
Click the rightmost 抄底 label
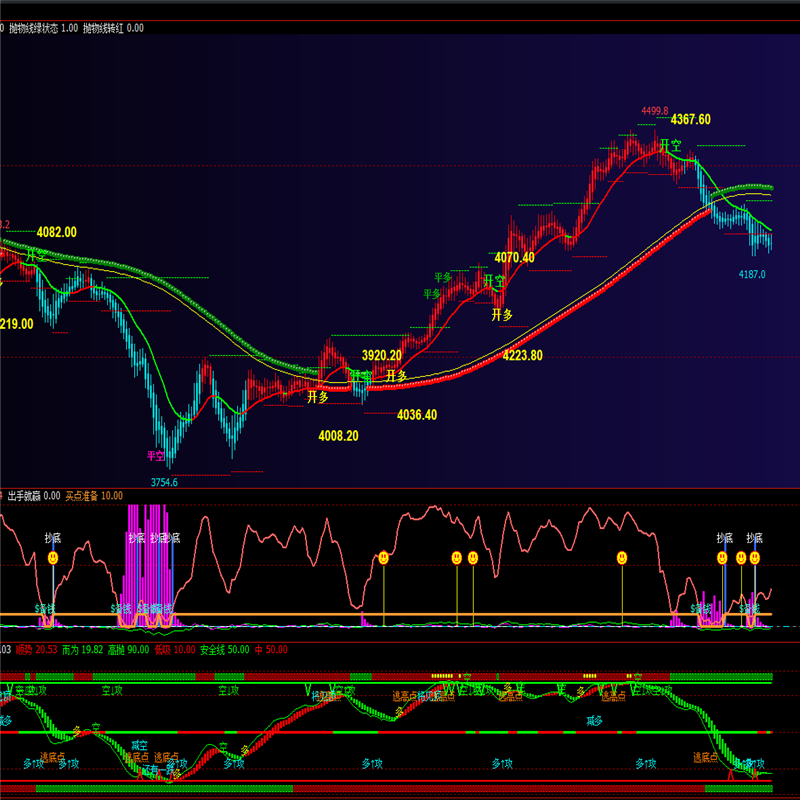(754, 538)
